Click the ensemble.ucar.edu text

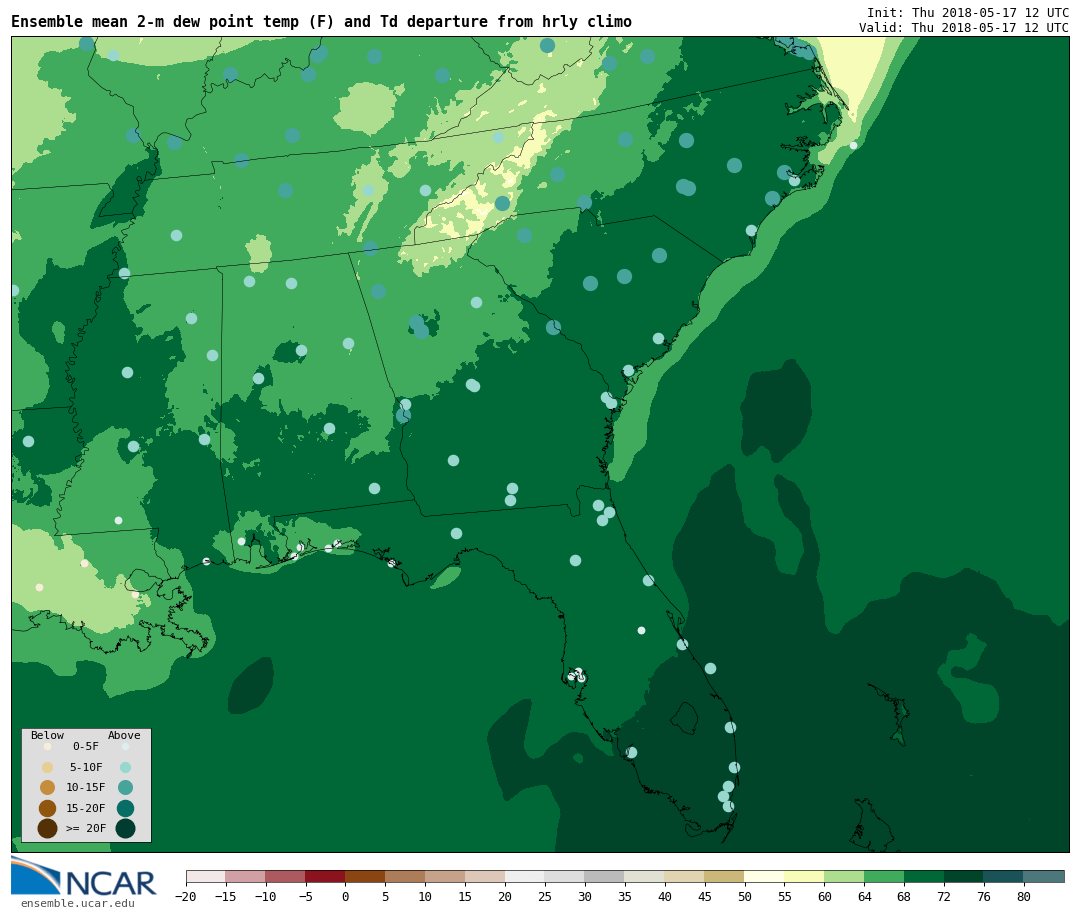(78, 903)
